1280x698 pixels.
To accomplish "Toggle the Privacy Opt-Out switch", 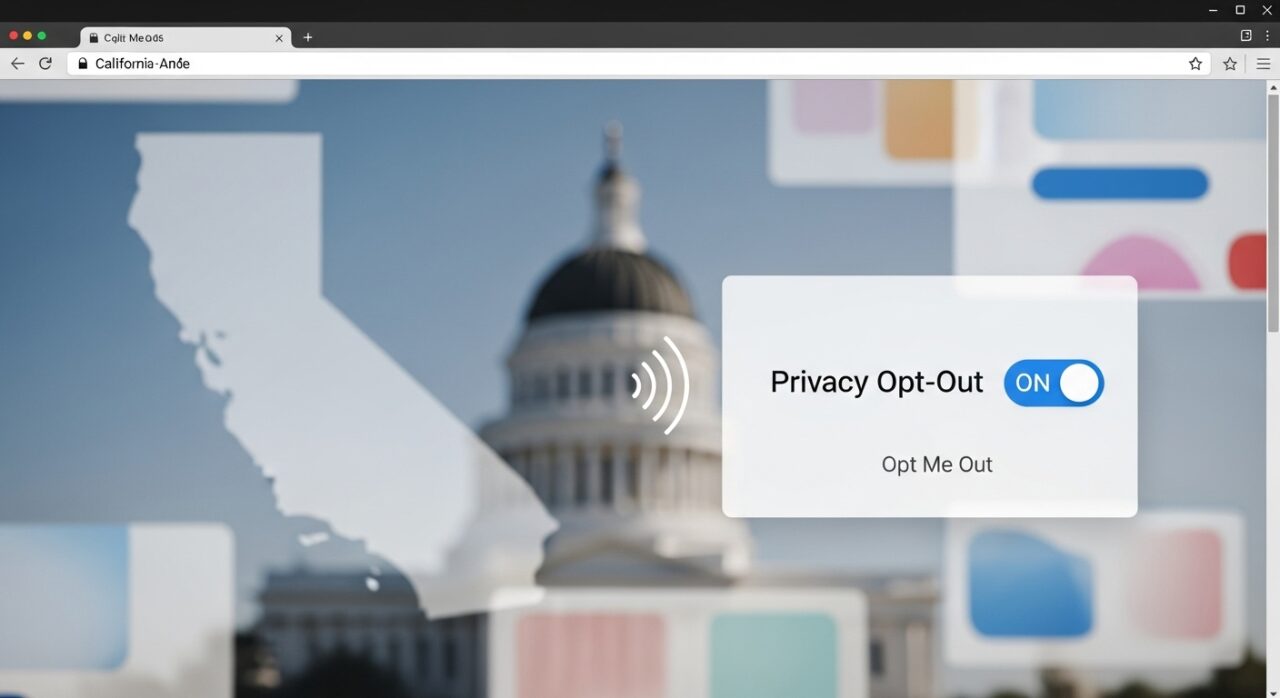I will [x=1054, y=383].
